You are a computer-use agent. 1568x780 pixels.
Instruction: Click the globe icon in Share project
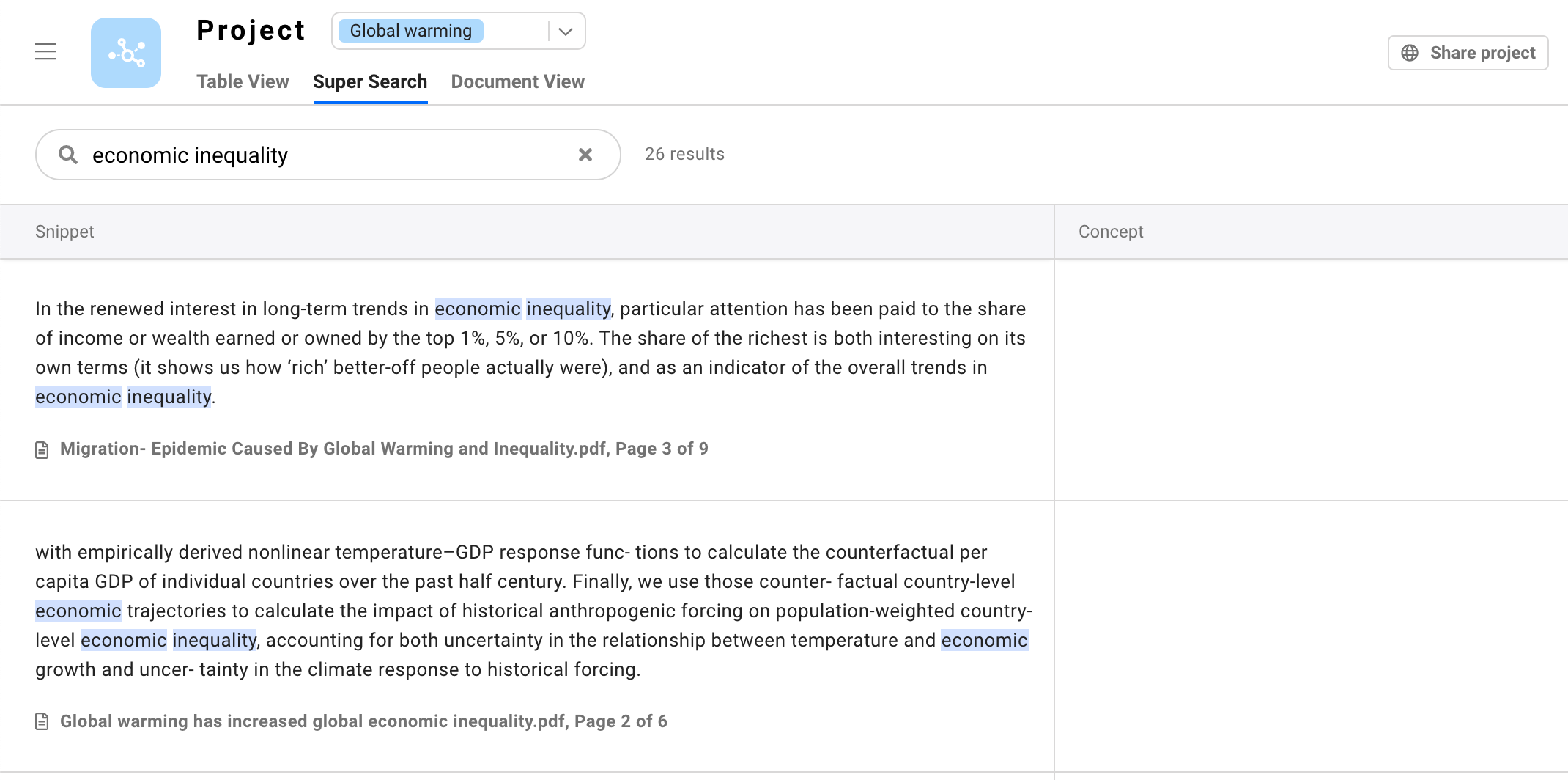tap(1410, 53)
